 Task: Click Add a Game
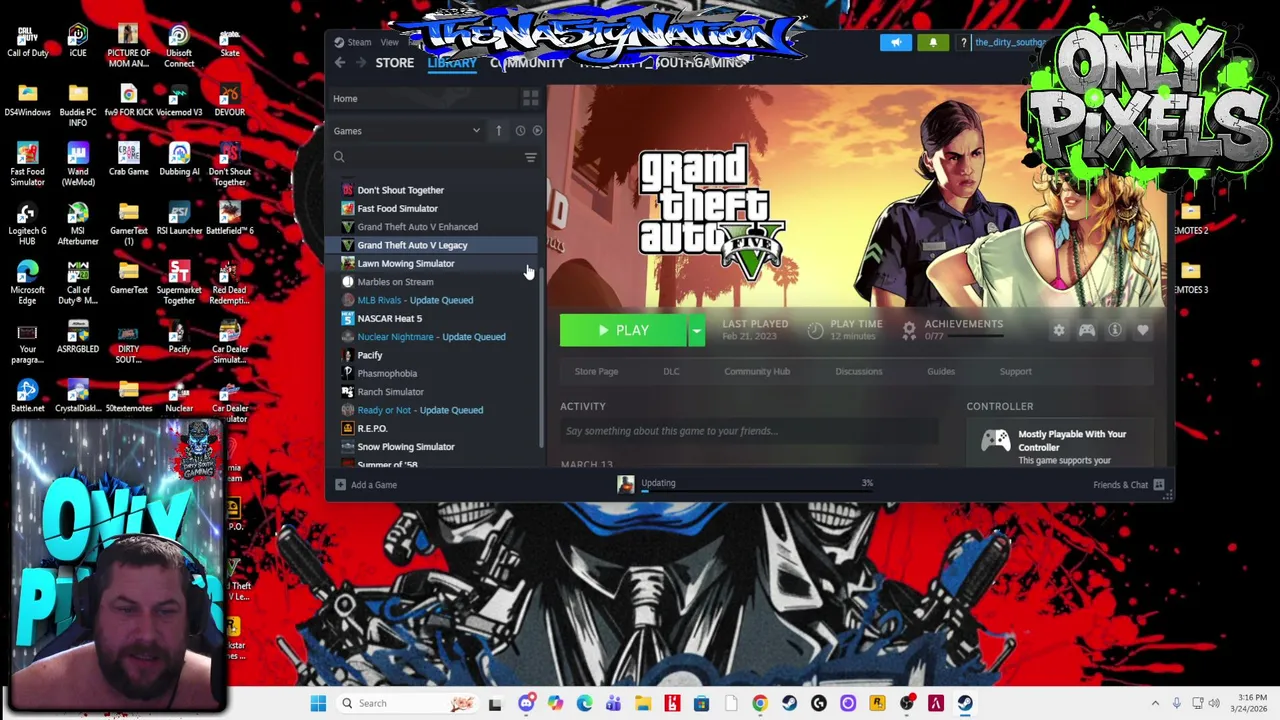(x=366, y=485)
